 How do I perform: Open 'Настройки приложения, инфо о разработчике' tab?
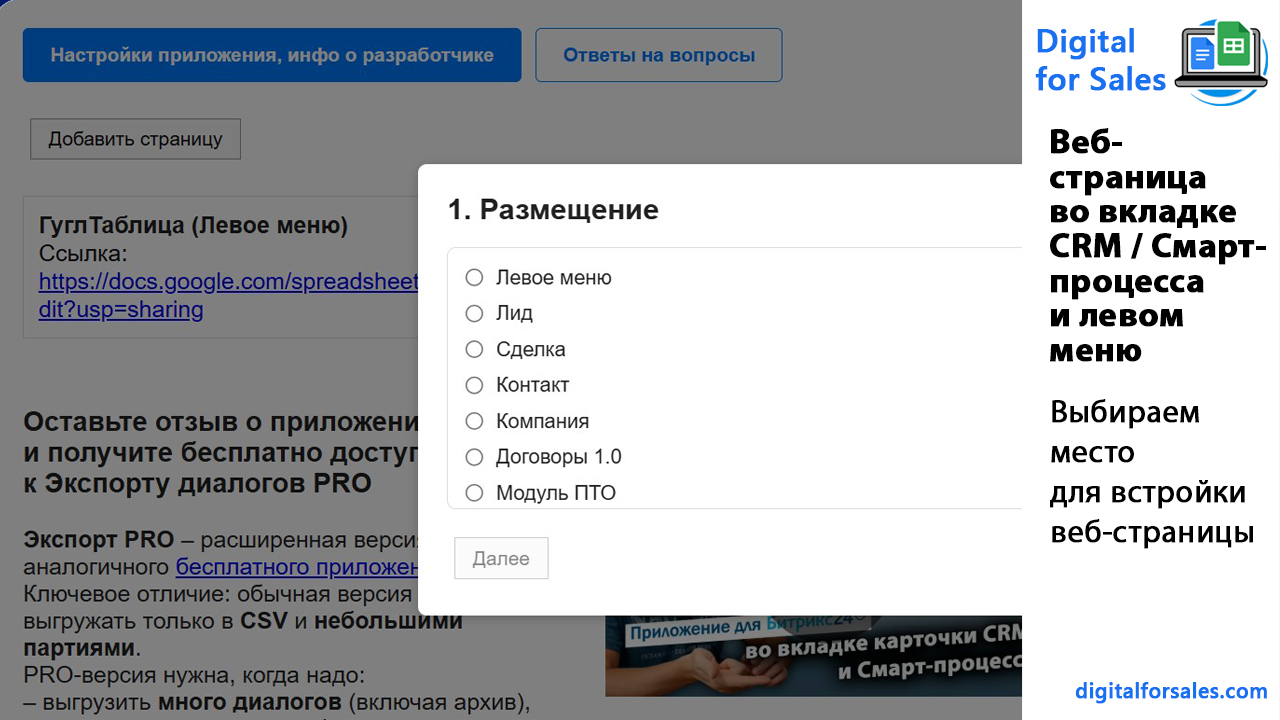(x=272, y=55)
